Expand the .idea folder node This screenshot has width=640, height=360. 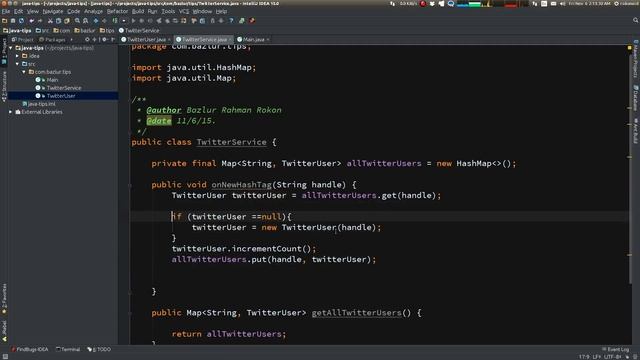point(18,56)
